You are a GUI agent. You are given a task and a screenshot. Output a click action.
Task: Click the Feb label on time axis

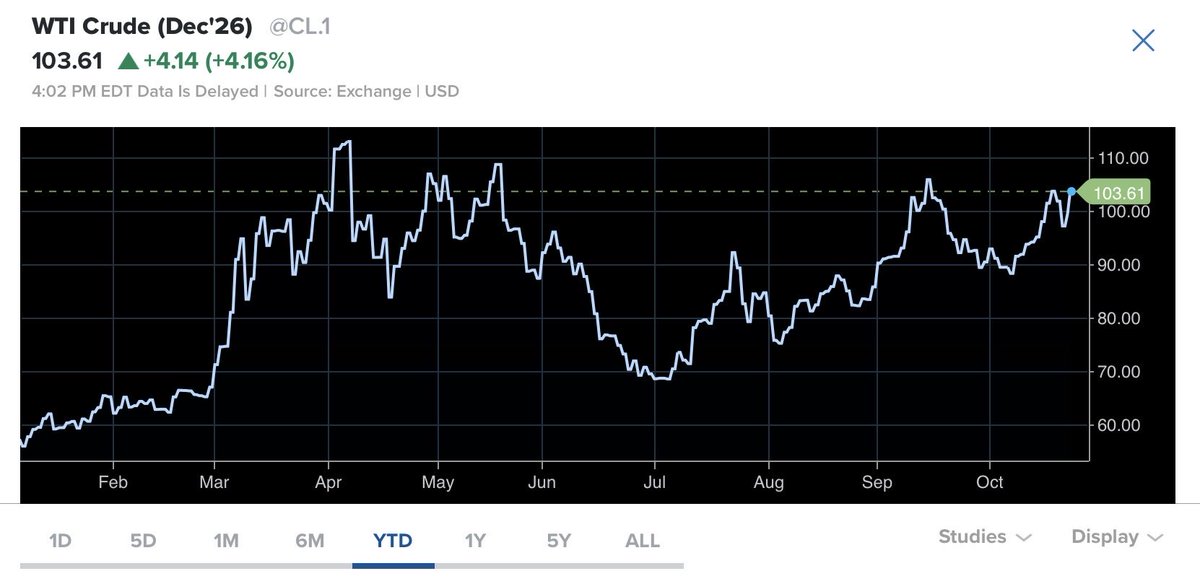pyautogui.click(x=112, y=481)
